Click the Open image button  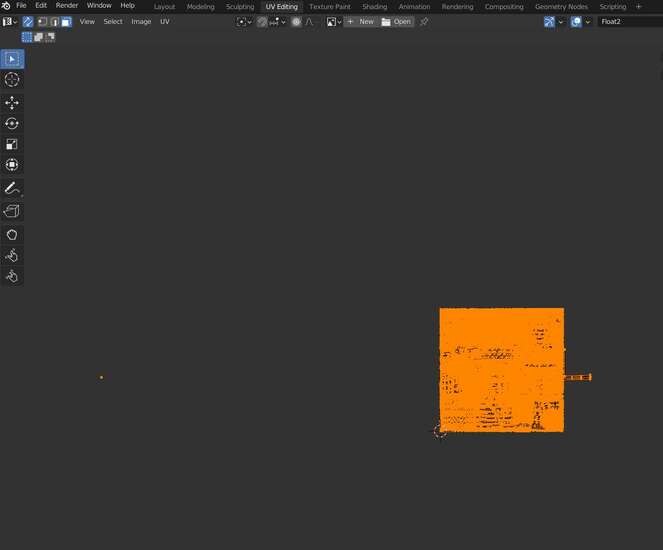tap(396, 22)
